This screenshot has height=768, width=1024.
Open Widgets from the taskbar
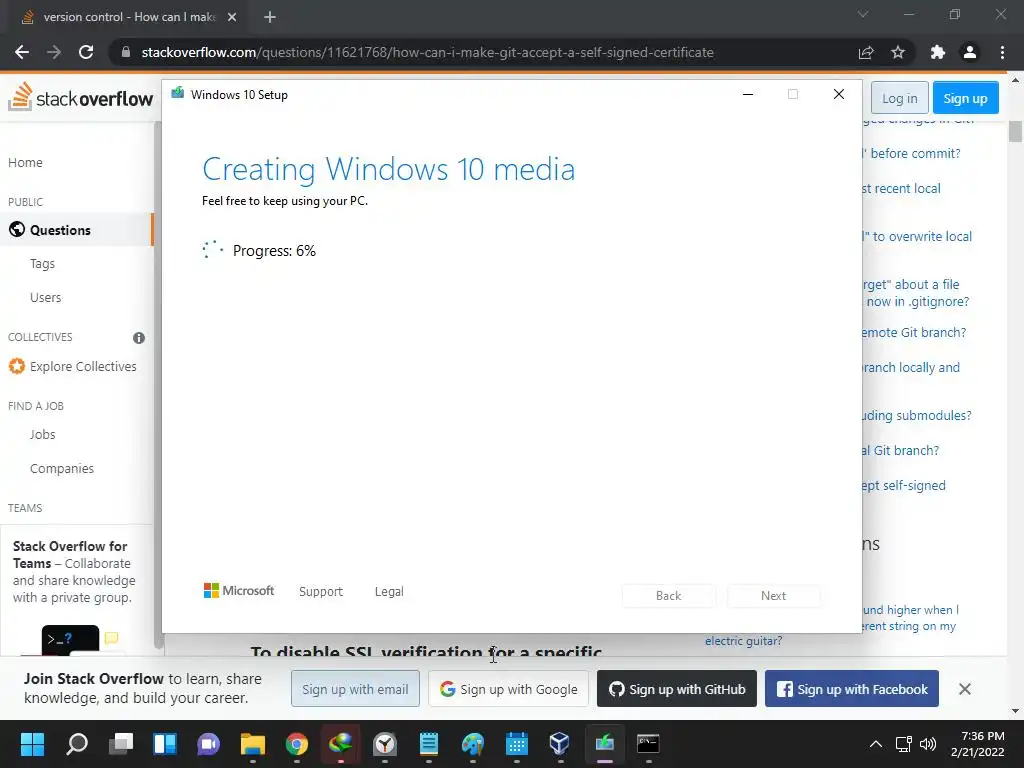click(165, 743)
